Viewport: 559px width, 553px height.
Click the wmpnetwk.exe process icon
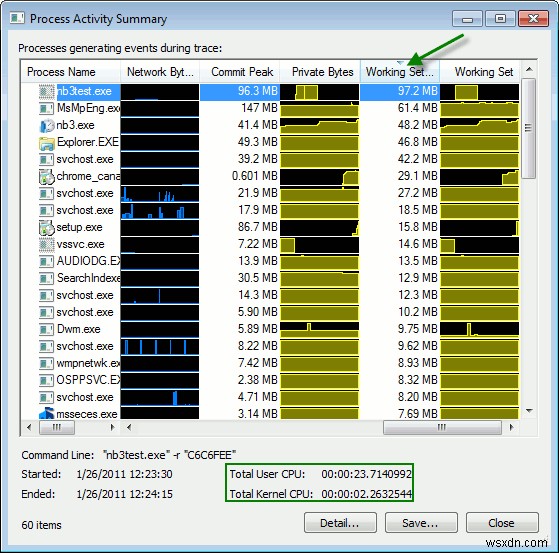(46, 363)
